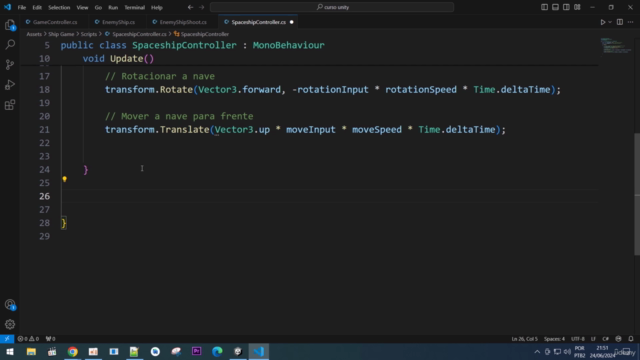Open the Run and Debug view
This screenshot has height=360, width=640.
10,84
